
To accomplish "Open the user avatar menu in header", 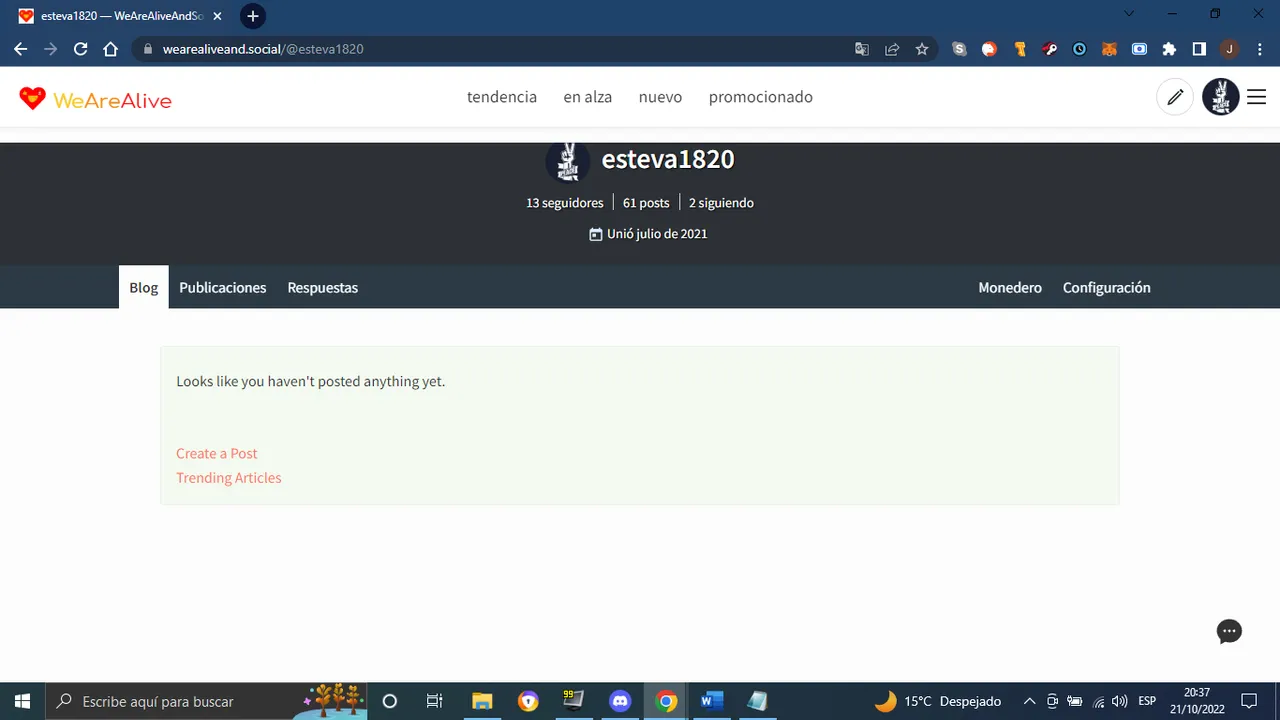I will tap(1220, 97).
